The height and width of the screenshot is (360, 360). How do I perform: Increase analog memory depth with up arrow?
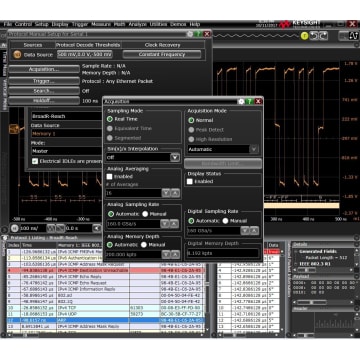(175, 255)
